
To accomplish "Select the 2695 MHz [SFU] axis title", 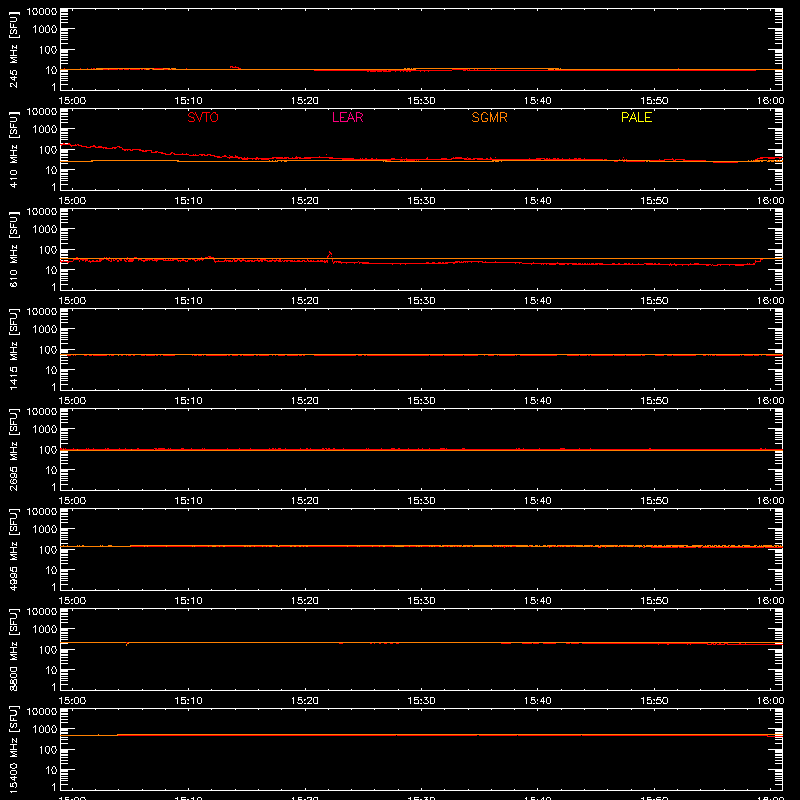I will tap(13, 449).
